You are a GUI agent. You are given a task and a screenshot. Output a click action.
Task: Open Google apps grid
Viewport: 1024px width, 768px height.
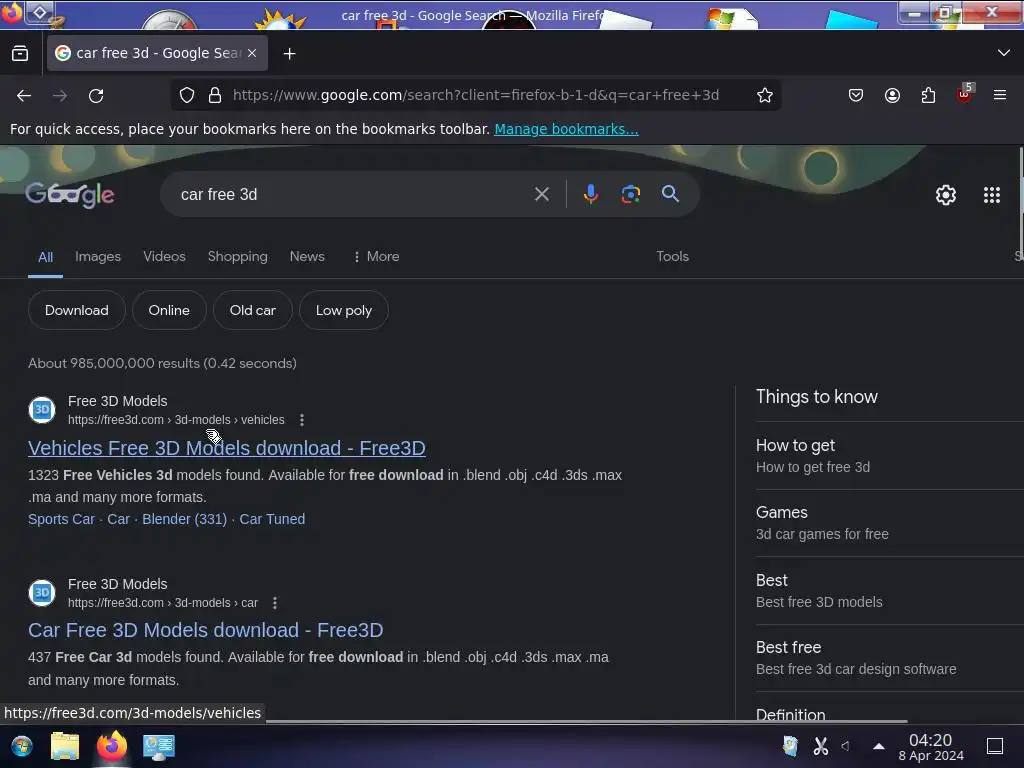(x=992, y=195)
